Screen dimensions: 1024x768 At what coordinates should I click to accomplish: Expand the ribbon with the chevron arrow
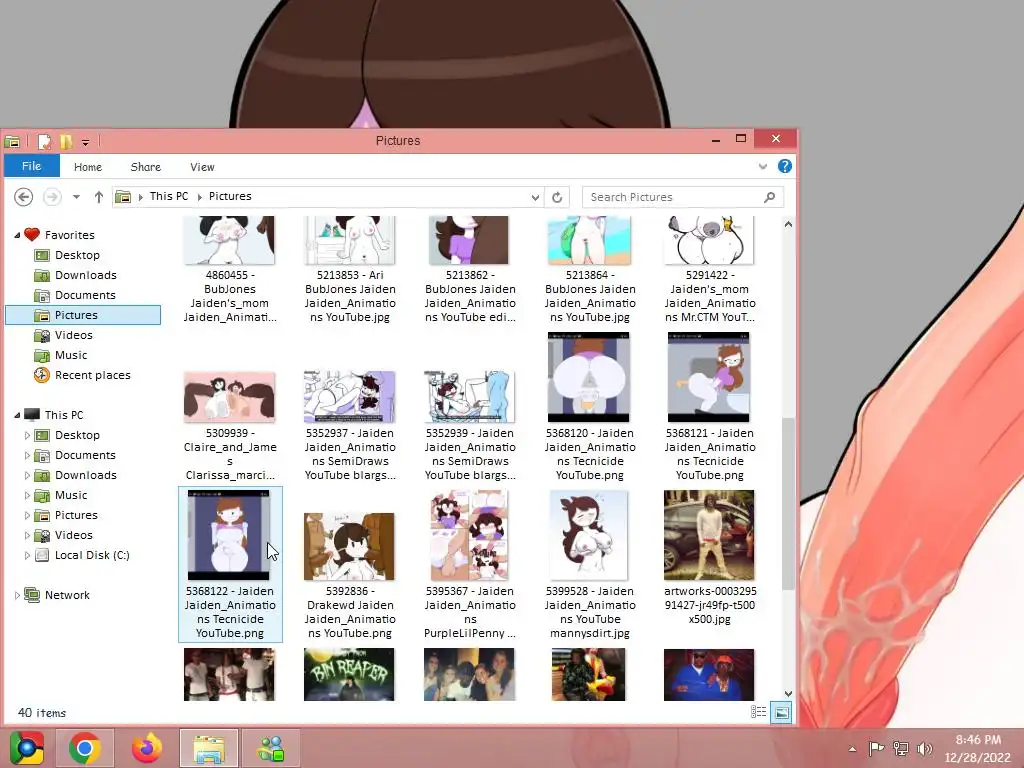[x=762, y=167]
